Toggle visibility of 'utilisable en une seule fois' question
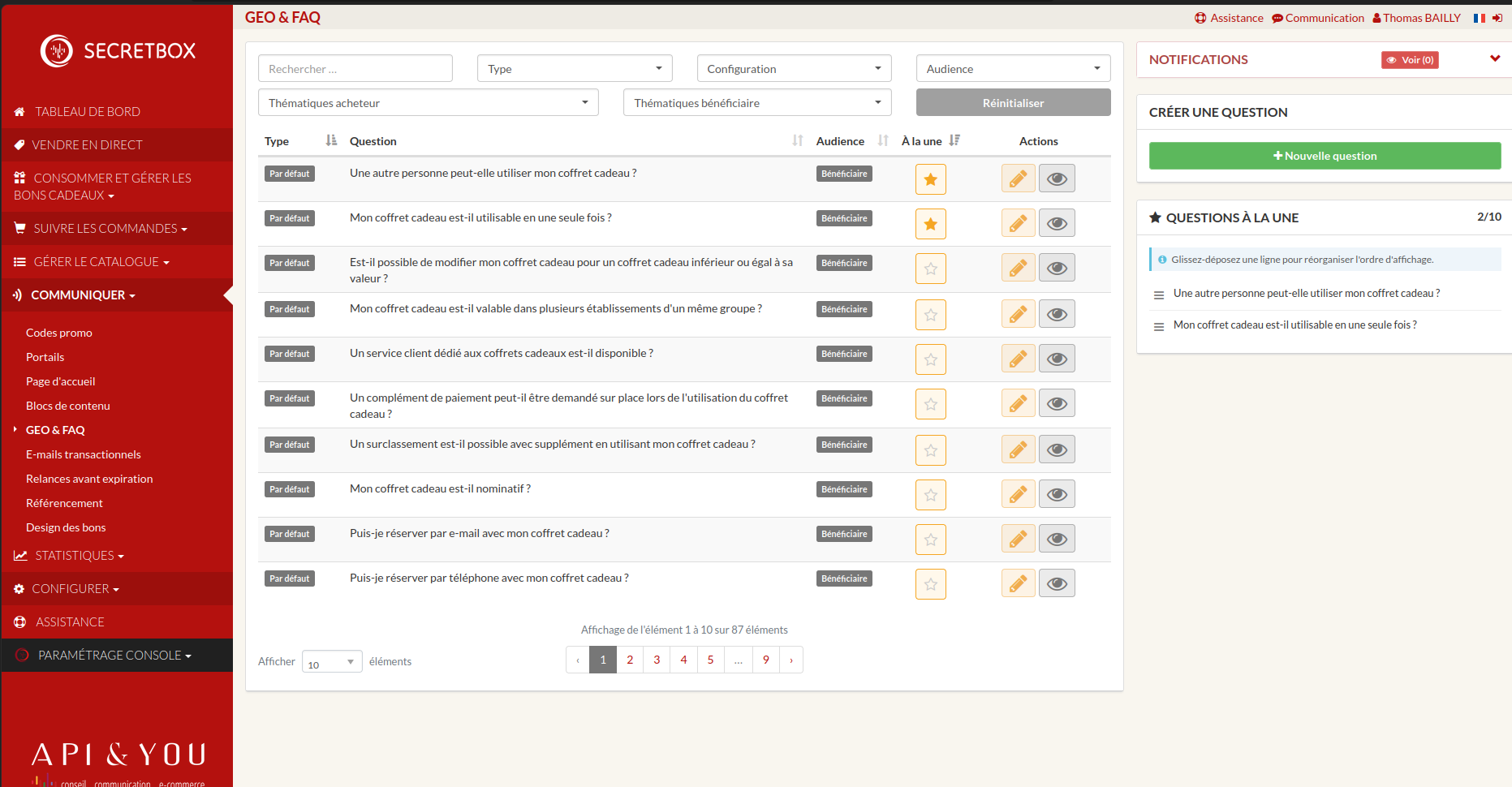 [x=1057, y=223]
